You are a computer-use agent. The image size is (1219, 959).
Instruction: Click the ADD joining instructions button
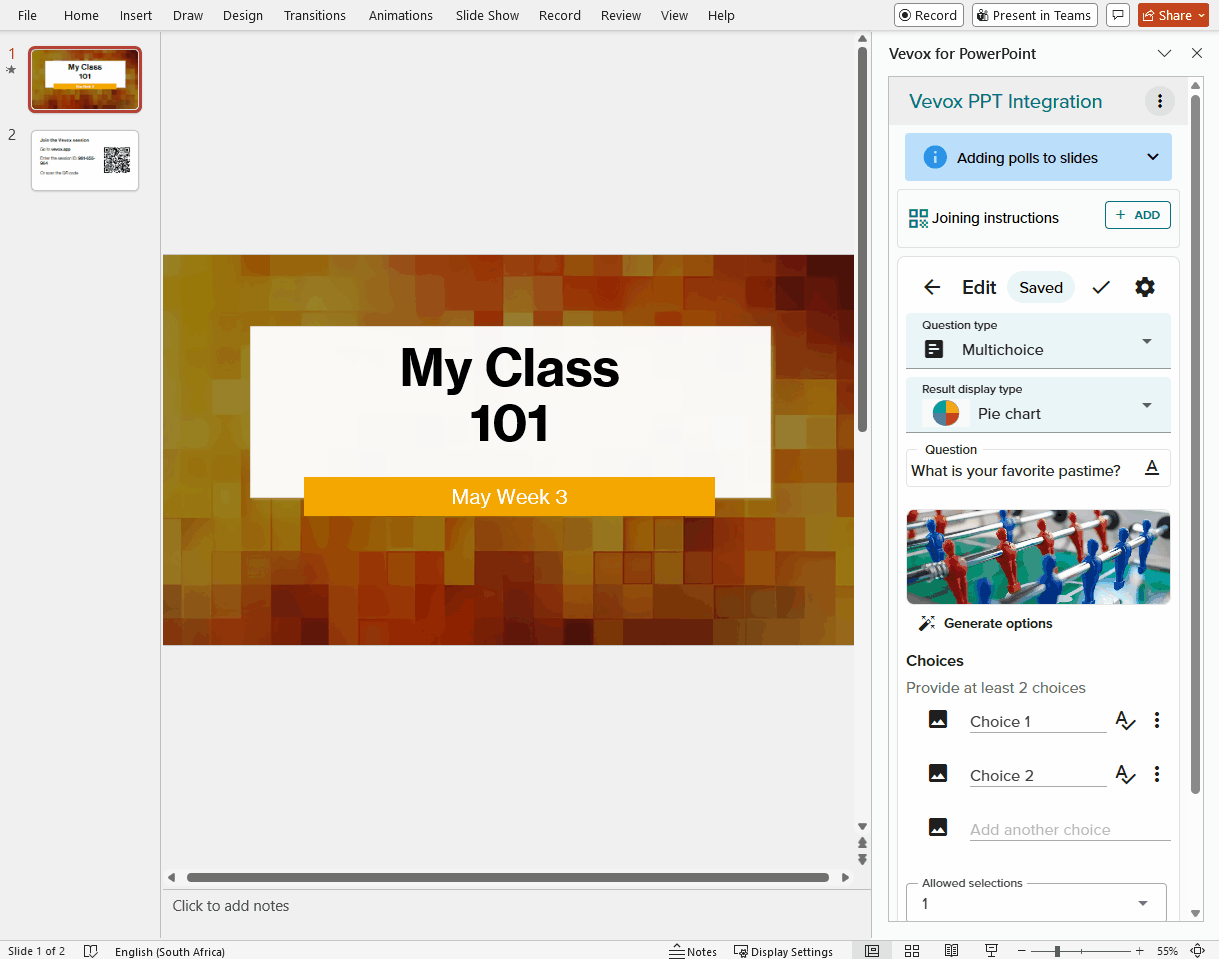point(1138,215)
